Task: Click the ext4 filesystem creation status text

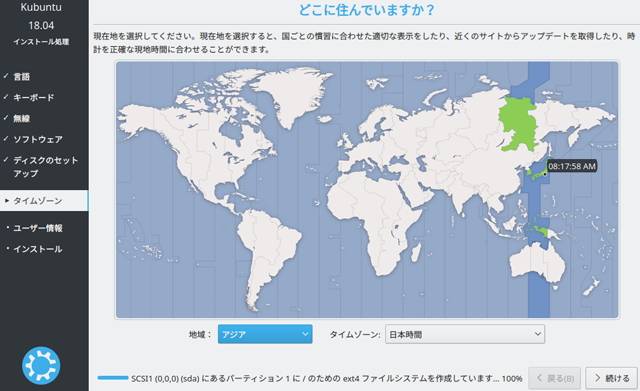Action: 314,378
